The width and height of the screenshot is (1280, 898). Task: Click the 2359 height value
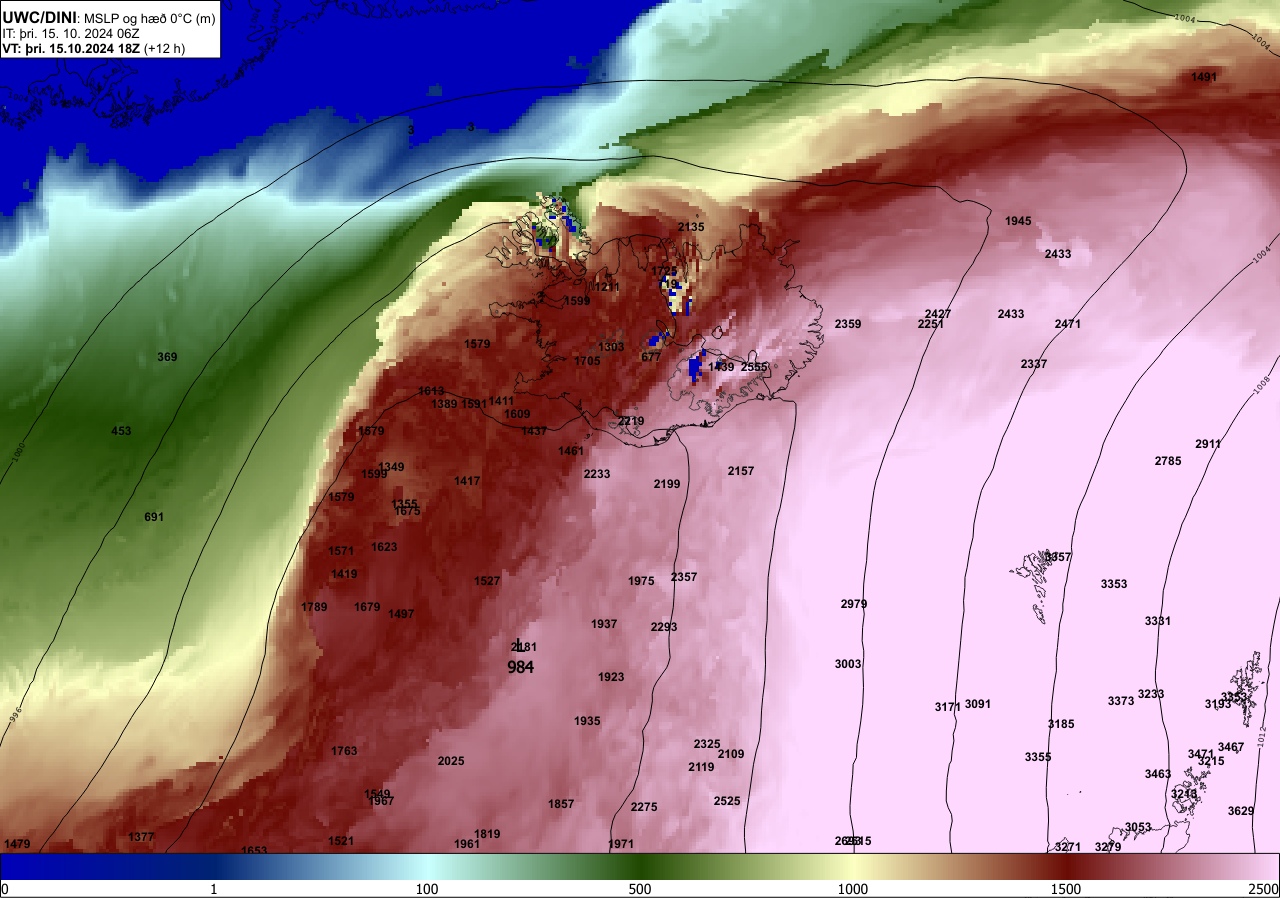[848, 324]
